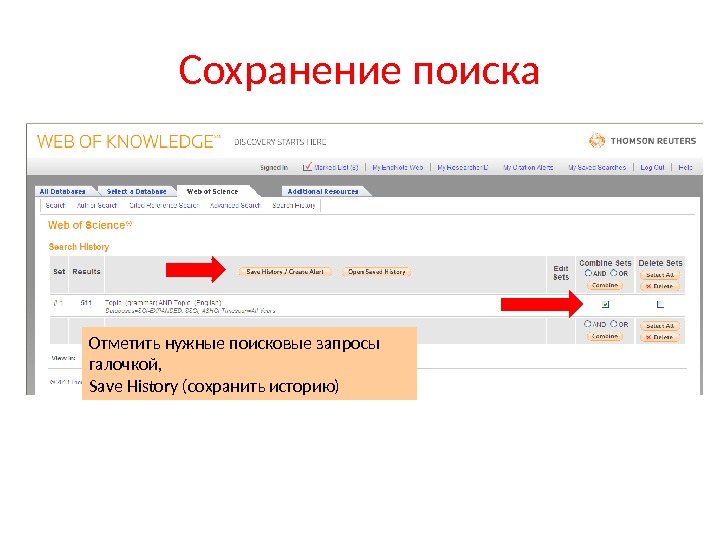This screenshot has height=540, width=720.
Task: Open the Author Search link
Action: coord(97,205)
